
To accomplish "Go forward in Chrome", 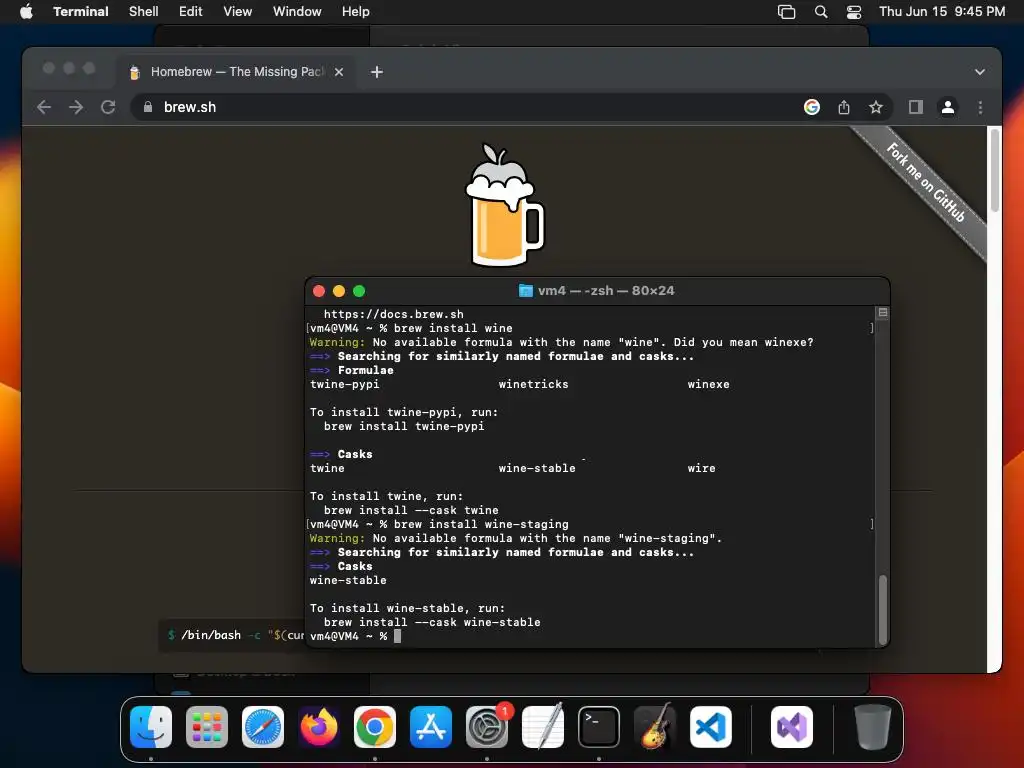I will point(76,107).
